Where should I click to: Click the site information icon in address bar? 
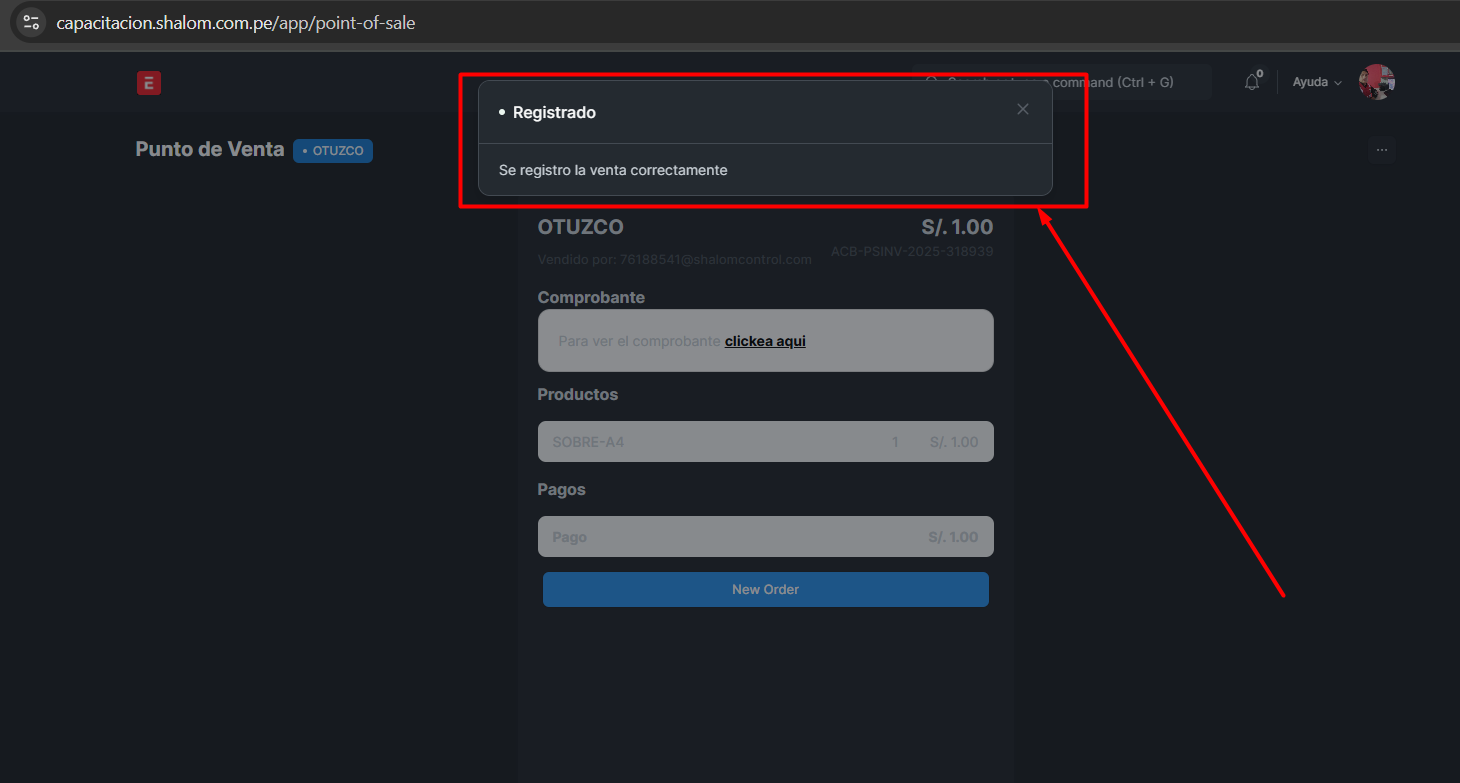pos(31,22)
